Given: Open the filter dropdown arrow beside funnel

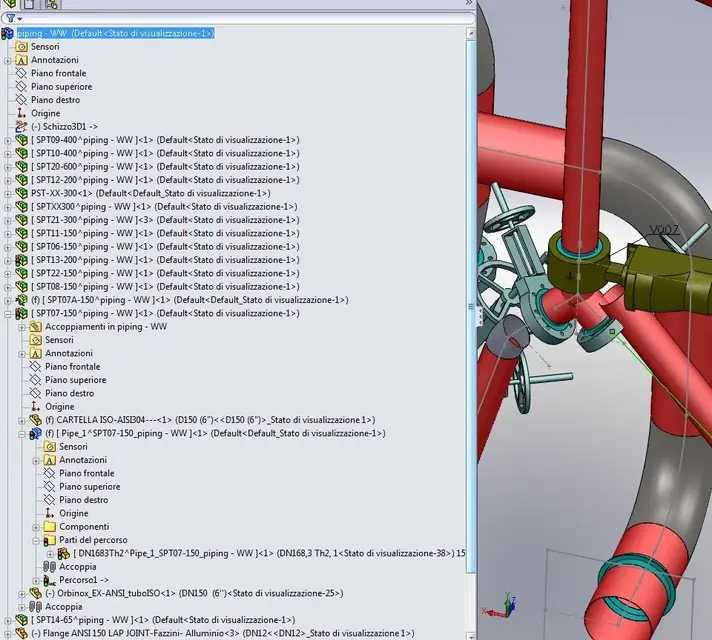Looking at the screenshot, I should [x=20, y=19].
